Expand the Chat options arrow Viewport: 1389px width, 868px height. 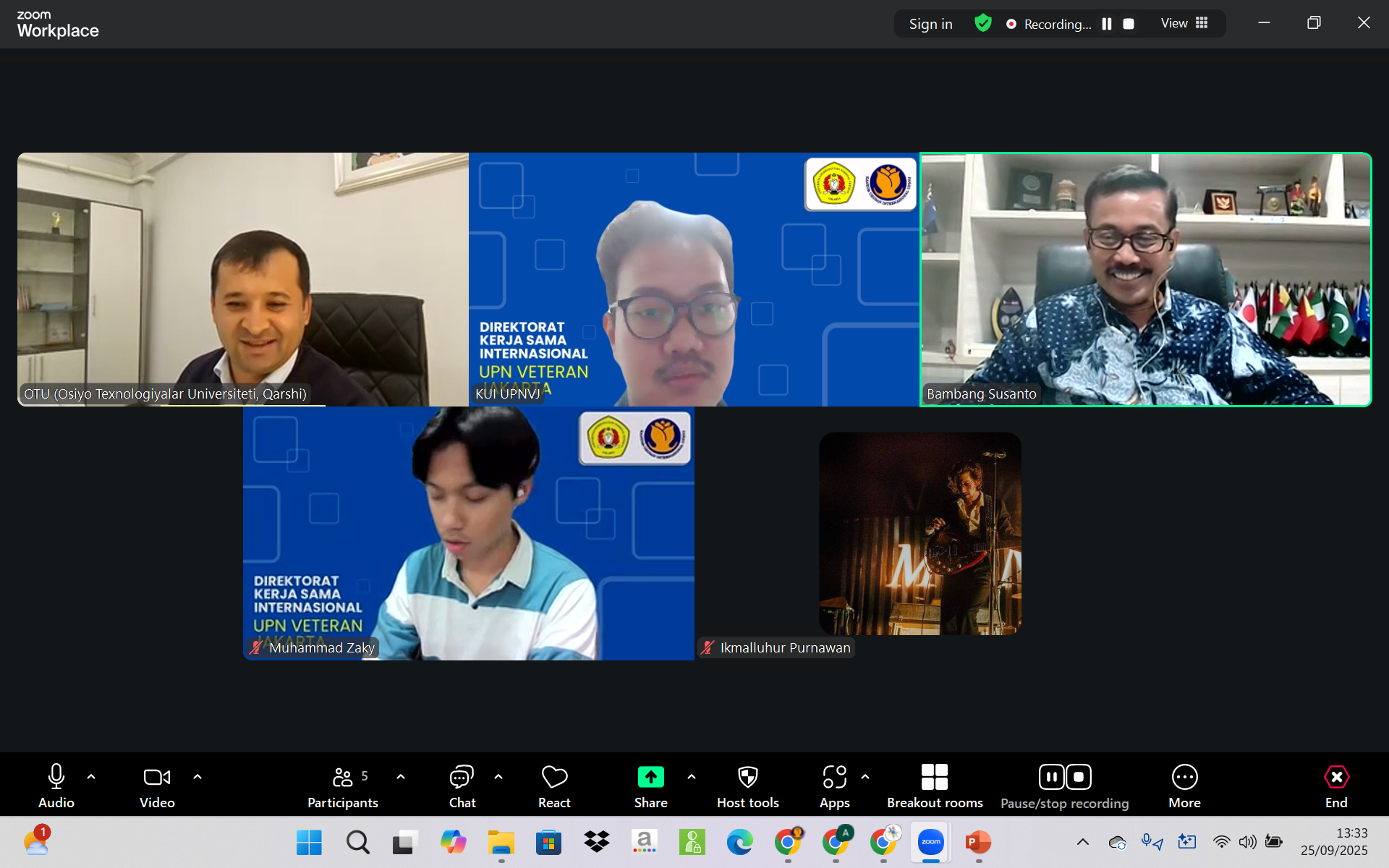498,777
